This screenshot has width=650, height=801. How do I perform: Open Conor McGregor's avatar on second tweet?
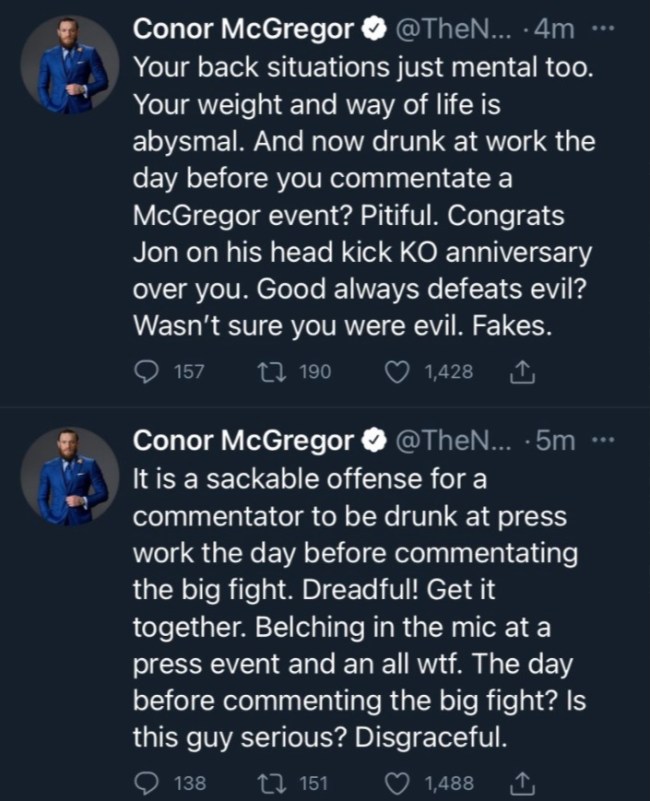72,479
